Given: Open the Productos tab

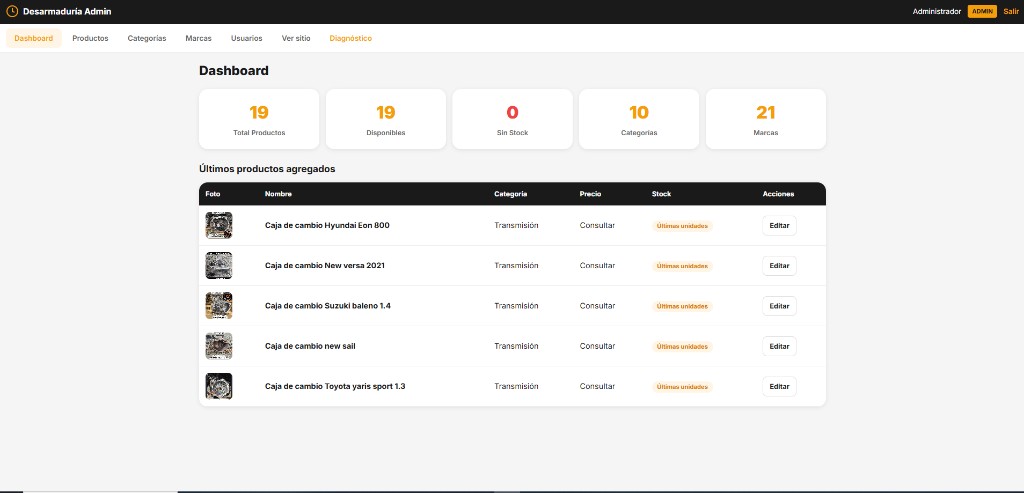Looking at the screenshot, I should (x=90, y=38).
